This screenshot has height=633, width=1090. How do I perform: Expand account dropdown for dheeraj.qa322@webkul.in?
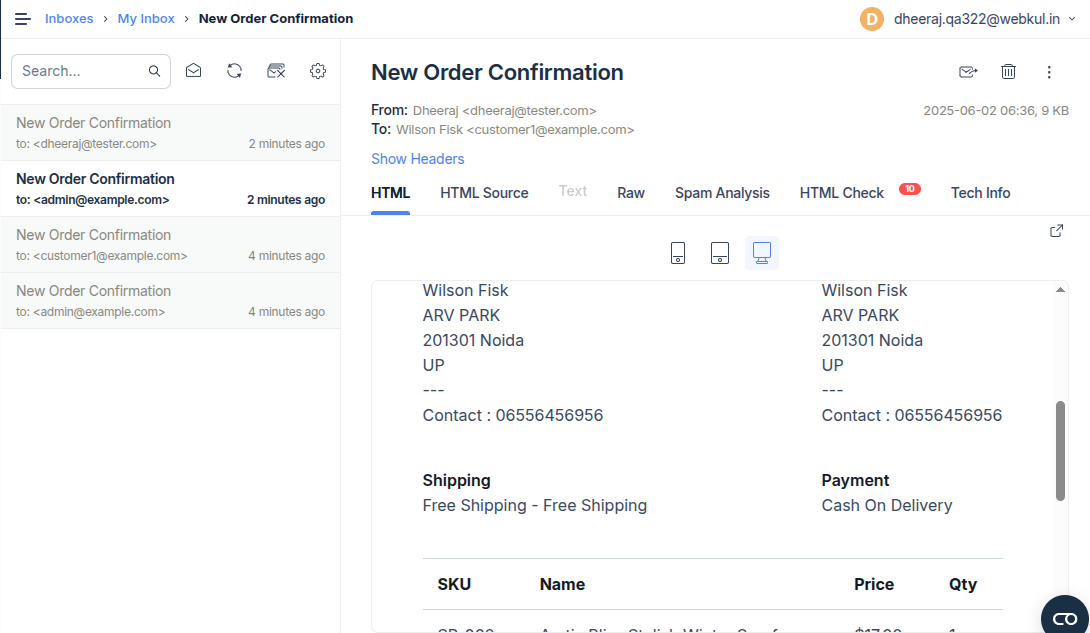(x=1073, y=19)
